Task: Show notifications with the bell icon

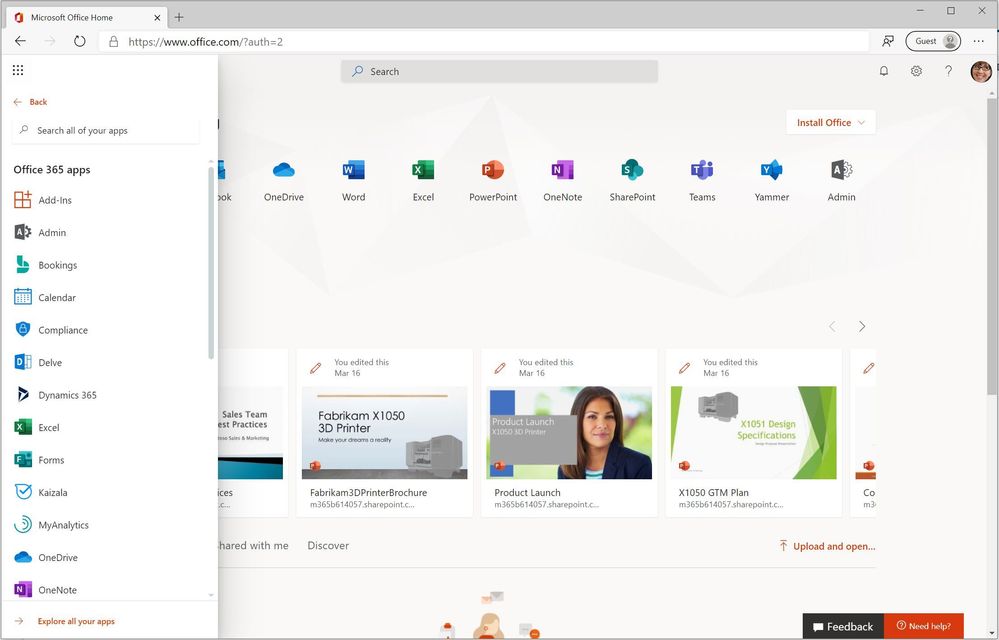Action: pyautogui.click(x=884, y=71)
